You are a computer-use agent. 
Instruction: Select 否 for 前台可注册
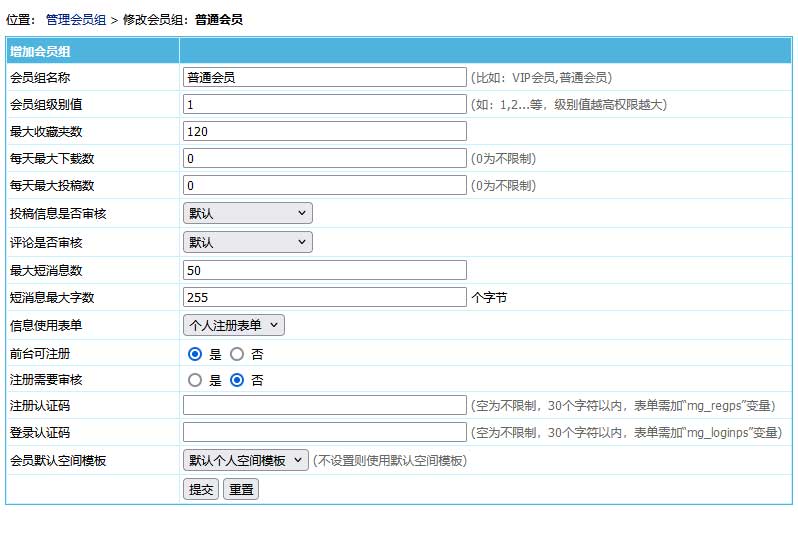pyautogui.click(x=237, y=353)
